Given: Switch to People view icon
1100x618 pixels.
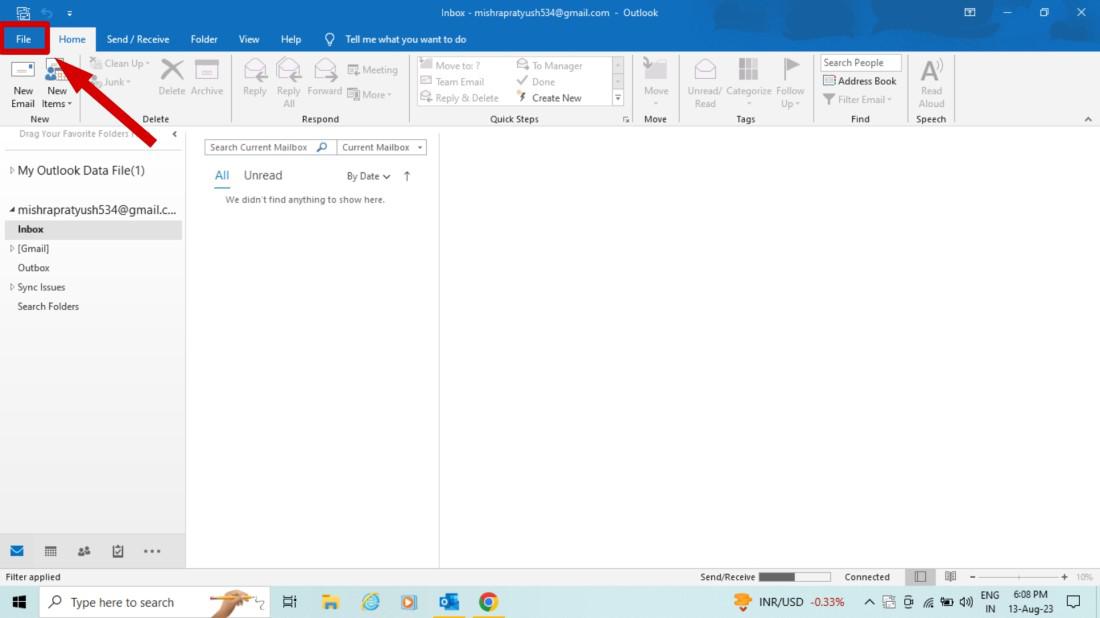Looking at the screenshot, I should (x=84, y=551).
